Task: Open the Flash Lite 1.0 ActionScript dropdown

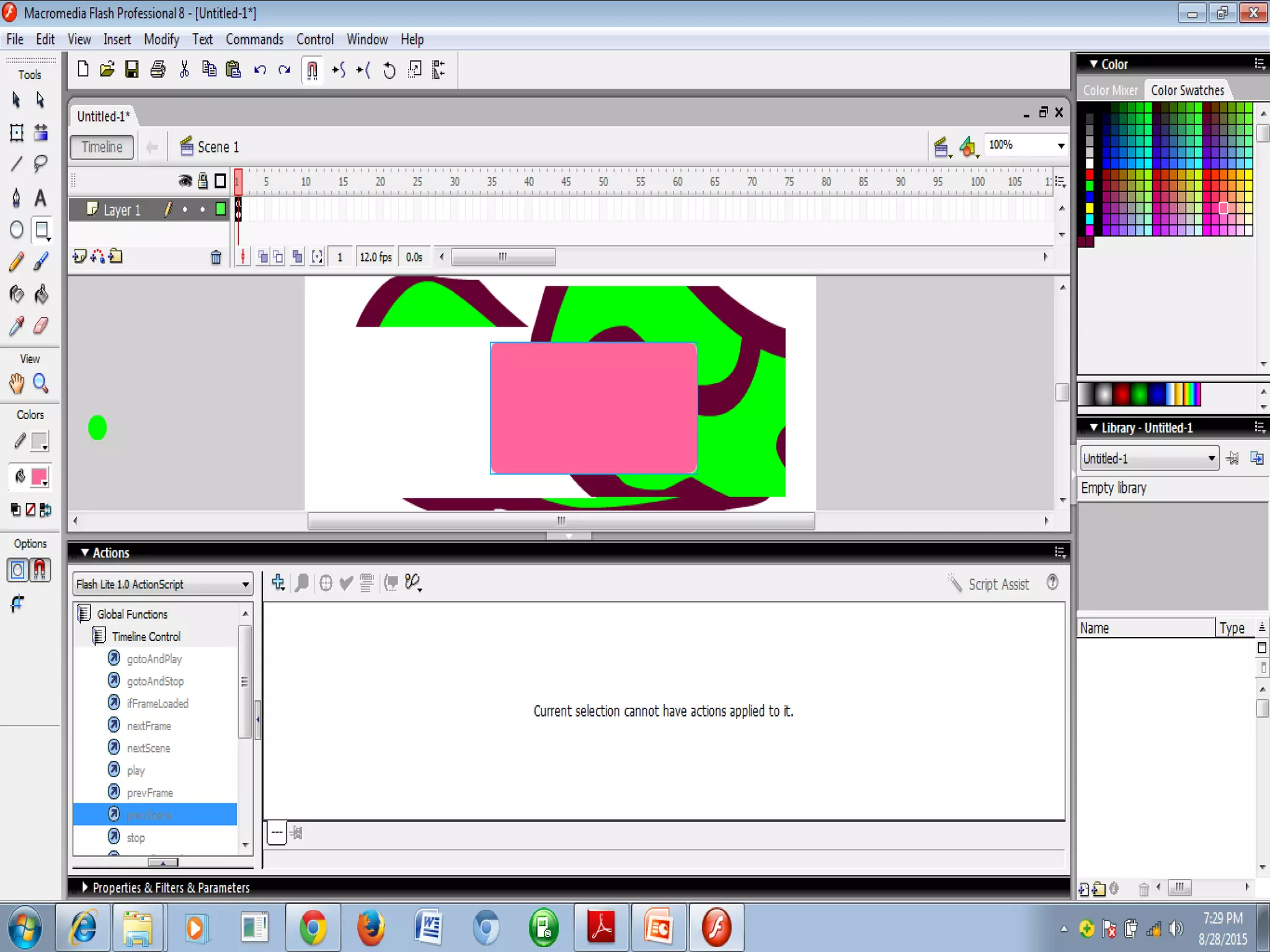Action: tap(245, 584)
